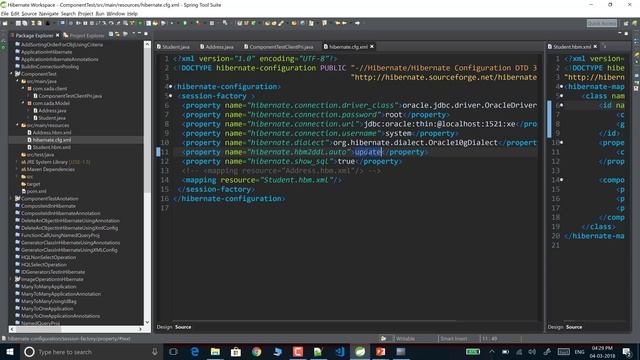Select ComponentTestClientPri.java in tree
Viewport: 640px width, 360px height.
[70, 96]
